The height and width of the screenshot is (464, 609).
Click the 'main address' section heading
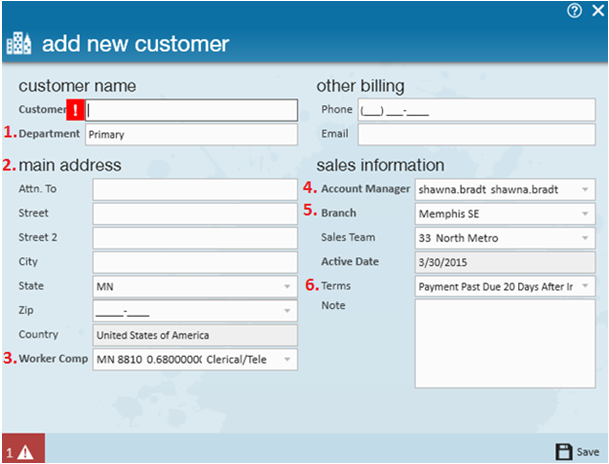click(70, 165)
